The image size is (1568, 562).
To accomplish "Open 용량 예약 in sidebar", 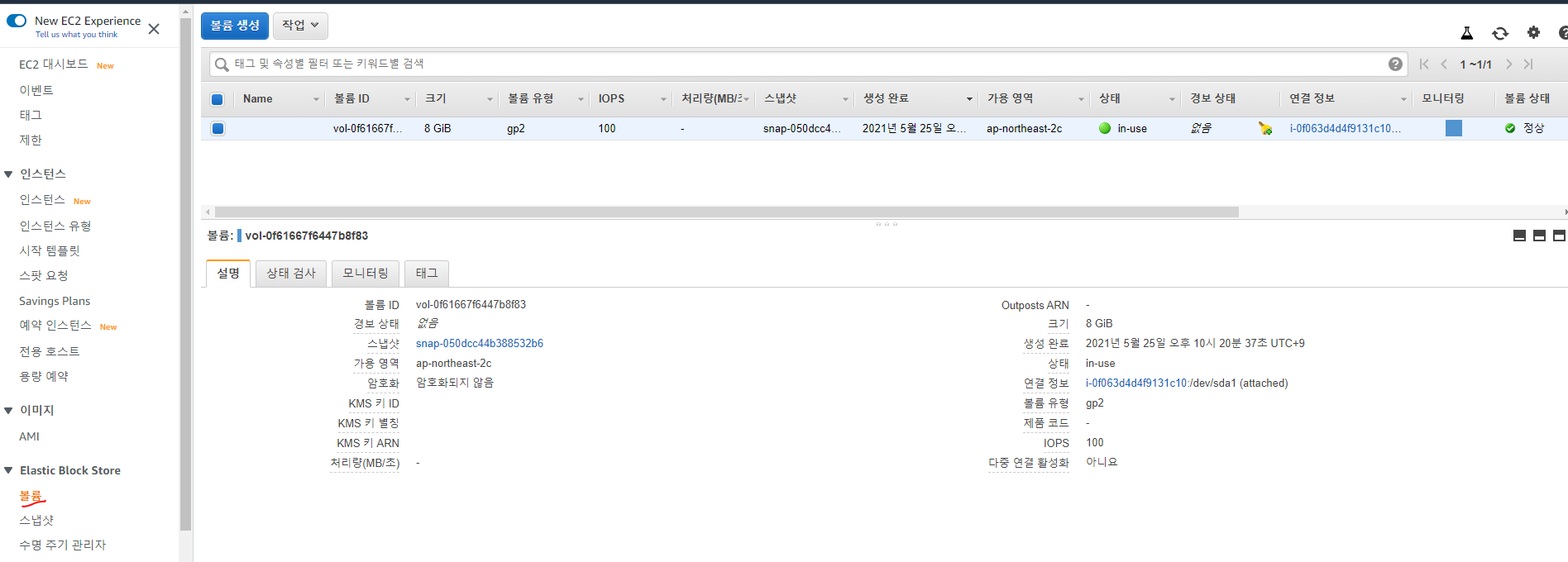I will (x=44, y=376).
